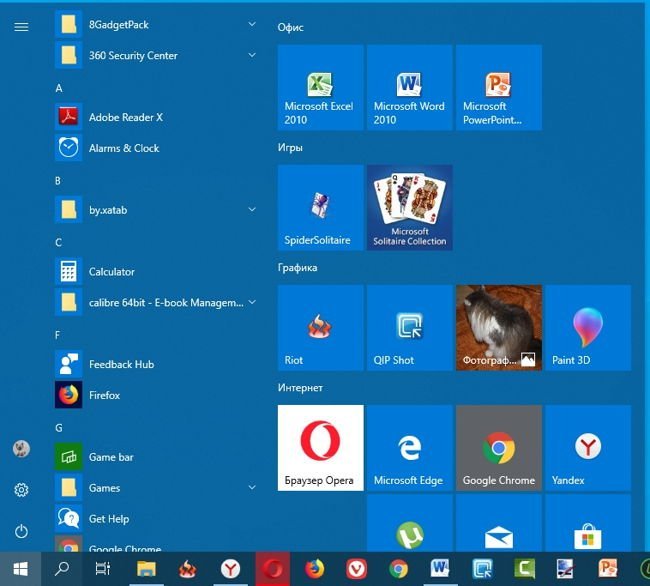Open Google Chrome tile

[499, 448]
